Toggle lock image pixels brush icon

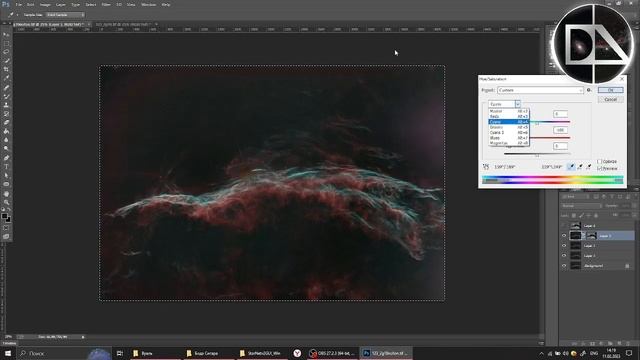pyautogui.click(x=581, y=216)
